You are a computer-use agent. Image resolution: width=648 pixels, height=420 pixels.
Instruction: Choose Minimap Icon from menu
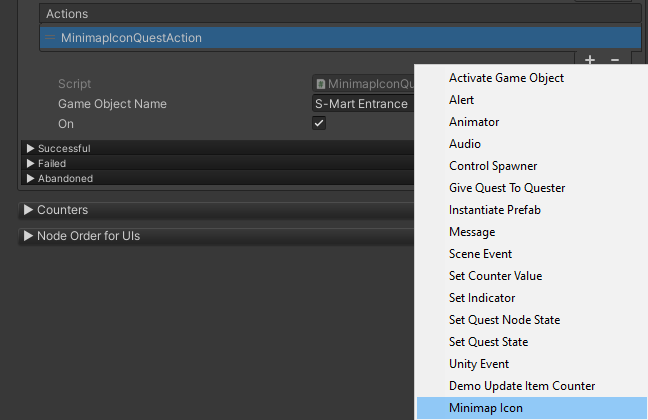coord(531,408)
